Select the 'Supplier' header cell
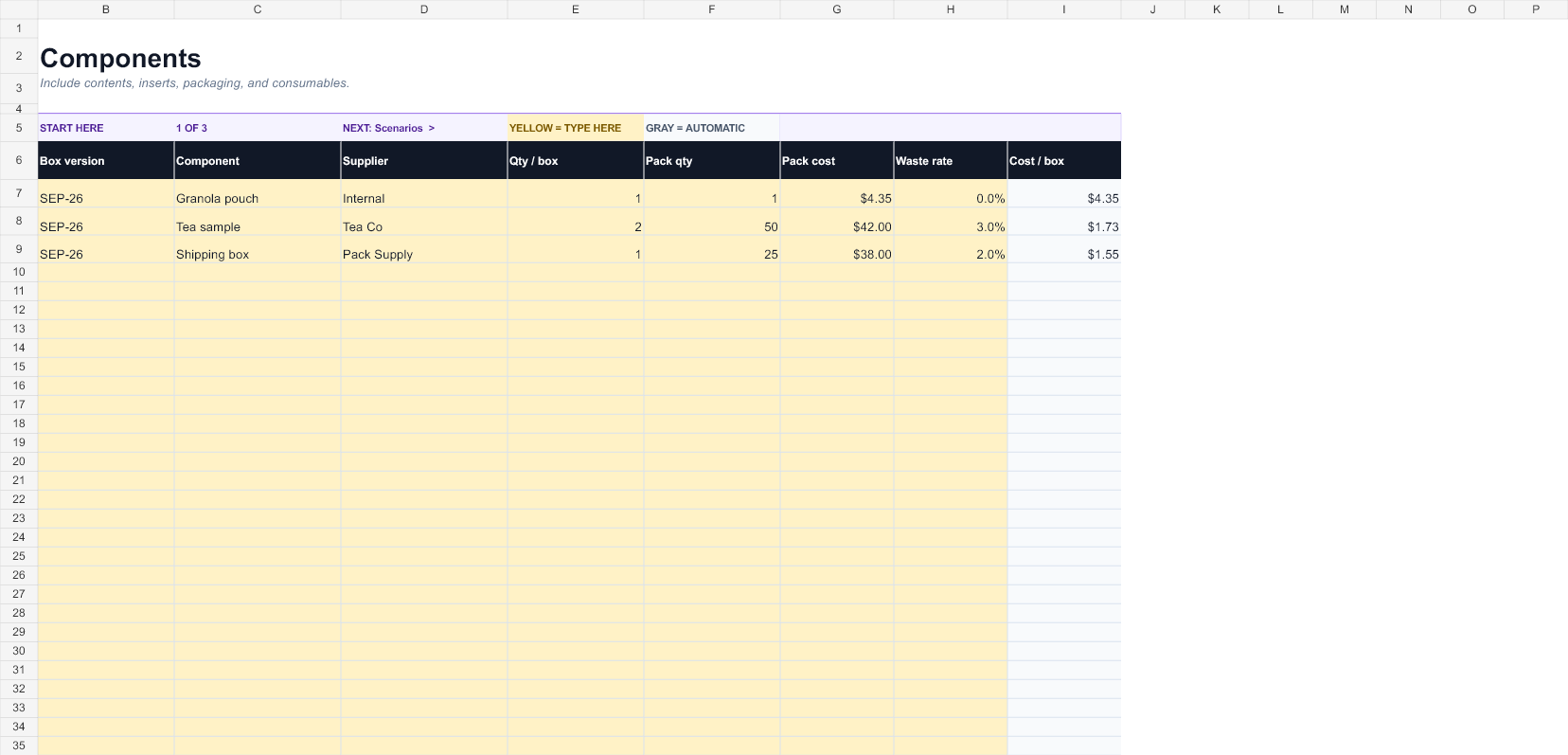This screenshot has width=1568, height=755. [424, 160]
